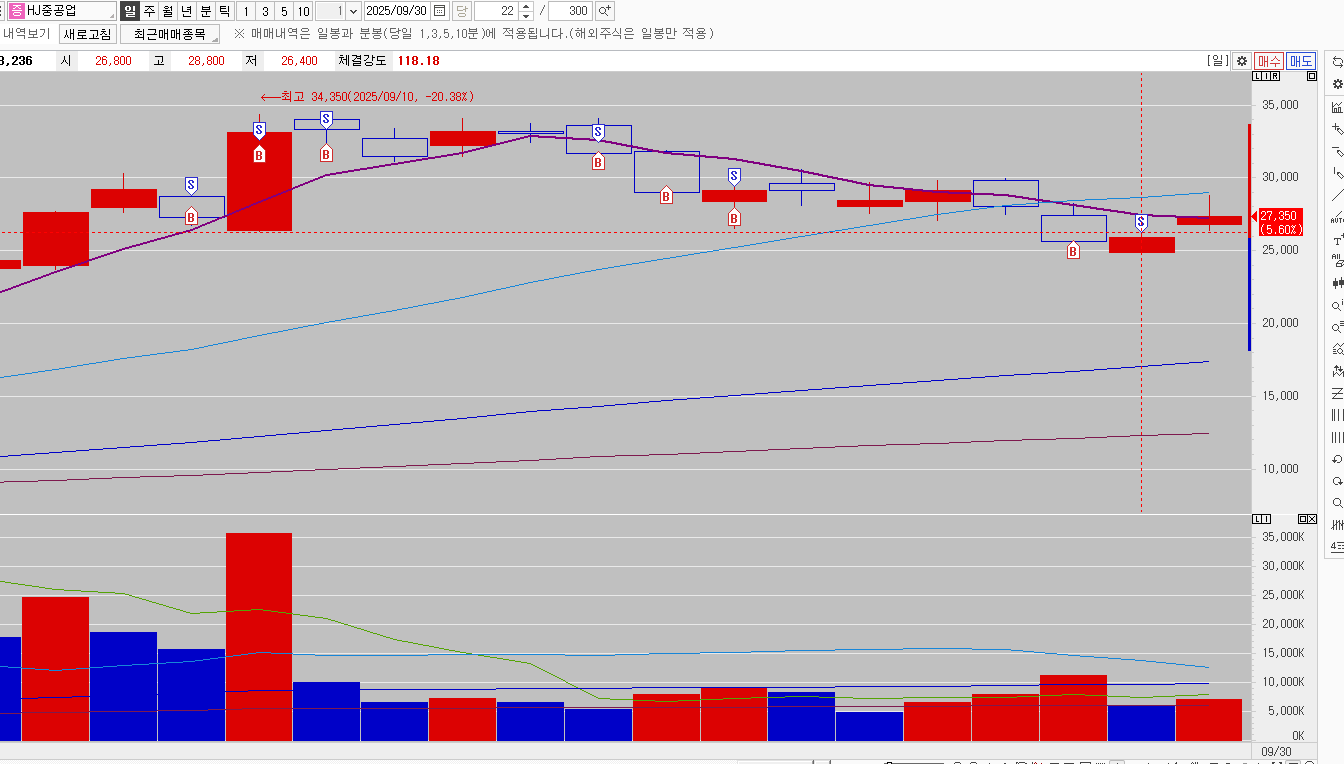1344x764 pixels.
Task: Increase the 22 count stepper up
Action: click(527, 7)
